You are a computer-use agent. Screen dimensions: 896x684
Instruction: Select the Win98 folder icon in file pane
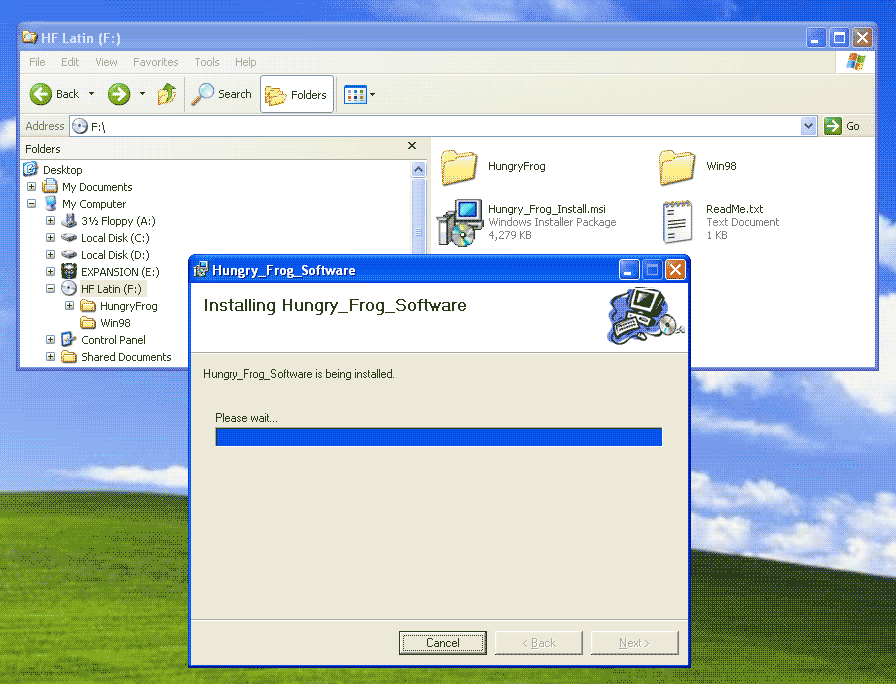[x=677, y=166]
